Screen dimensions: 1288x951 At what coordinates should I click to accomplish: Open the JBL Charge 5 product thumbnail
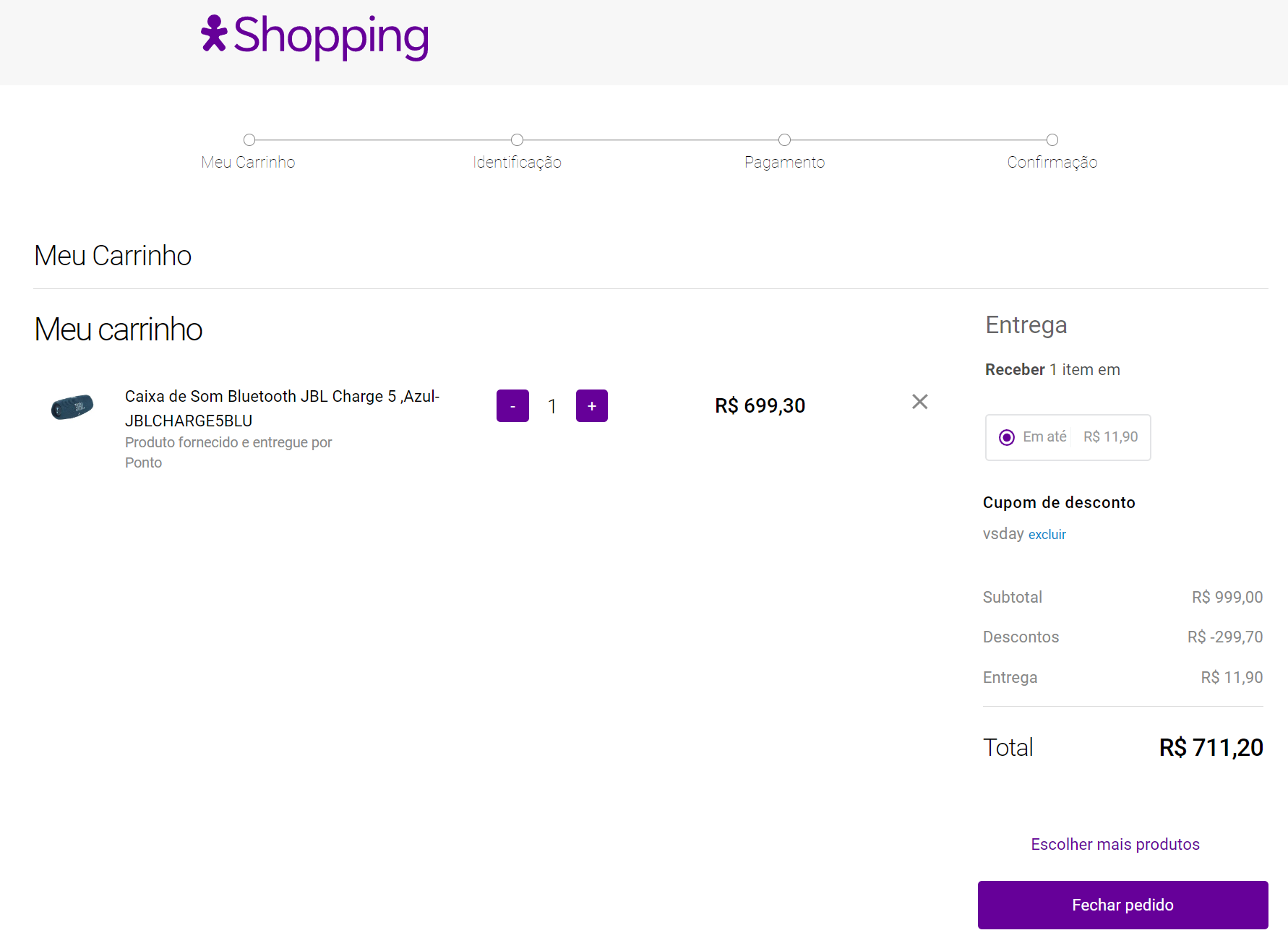pyautogui.click(x=72, y=407)
